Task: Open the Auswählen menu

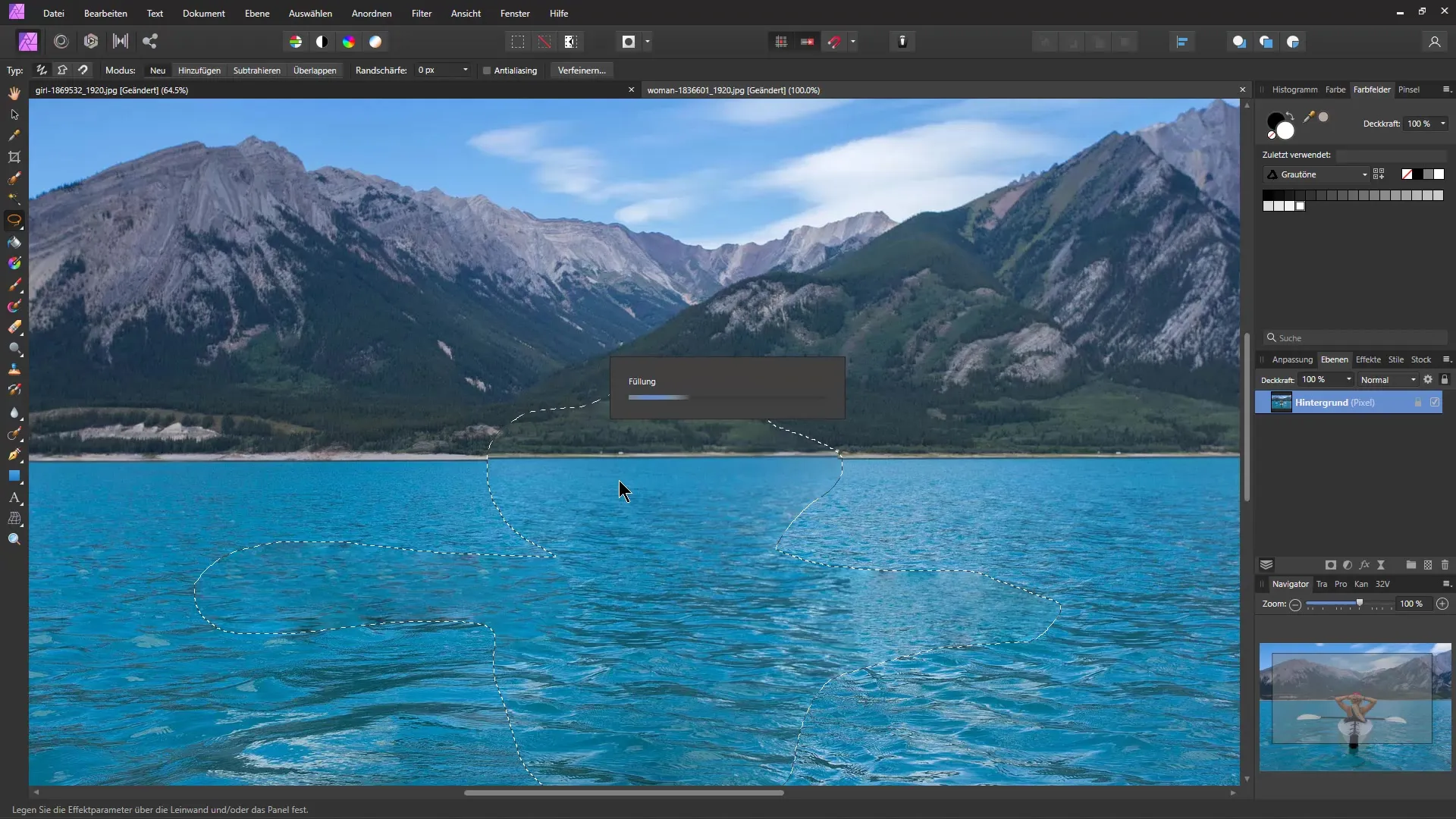Action: tap(310, 14)
